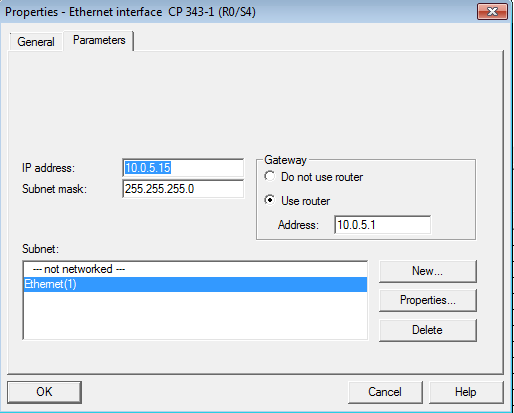Open subnet Properties button

428,300
